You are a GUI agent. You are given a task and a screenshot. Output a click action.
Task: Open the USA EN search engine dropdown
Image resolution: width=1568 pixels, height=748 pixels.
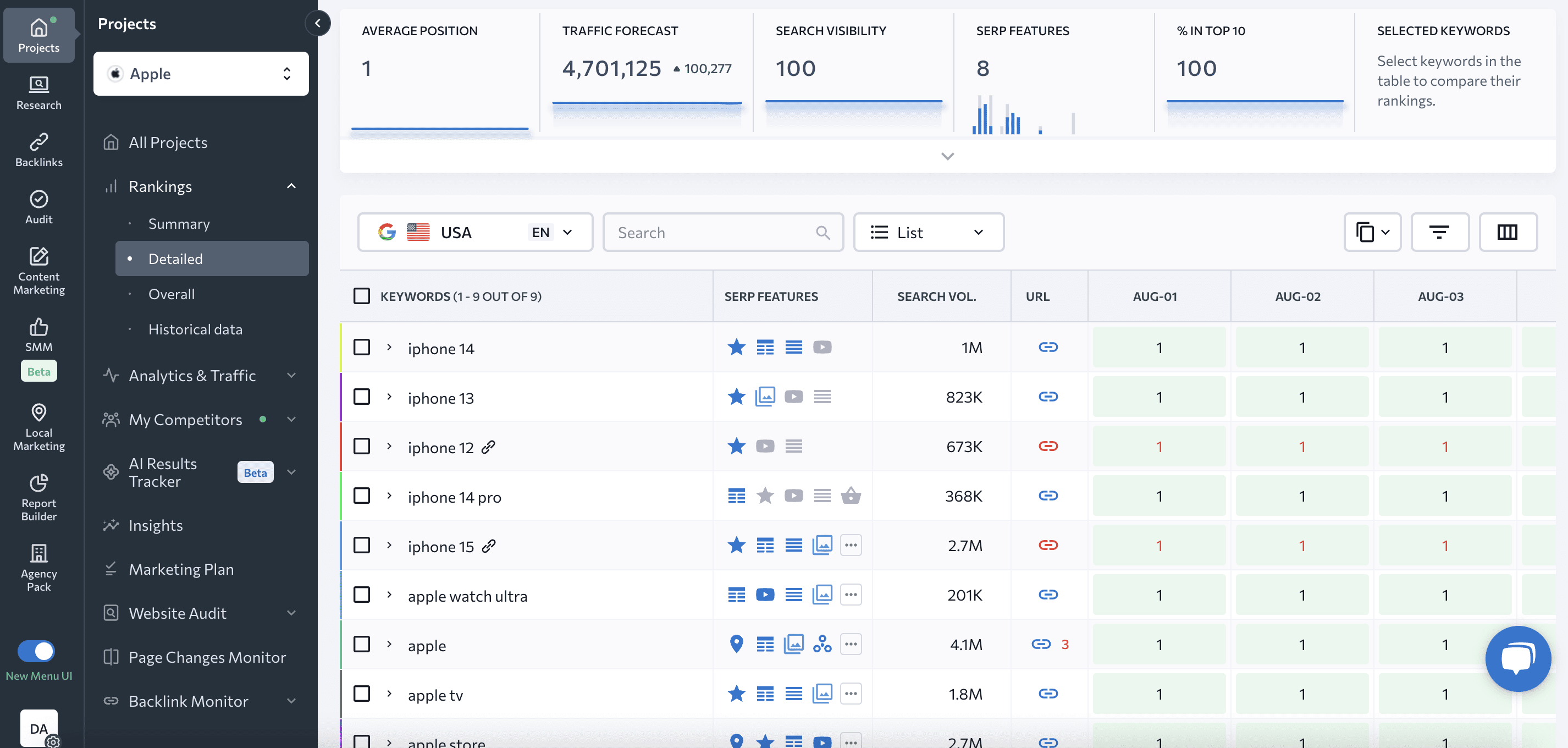click(475, 232)
